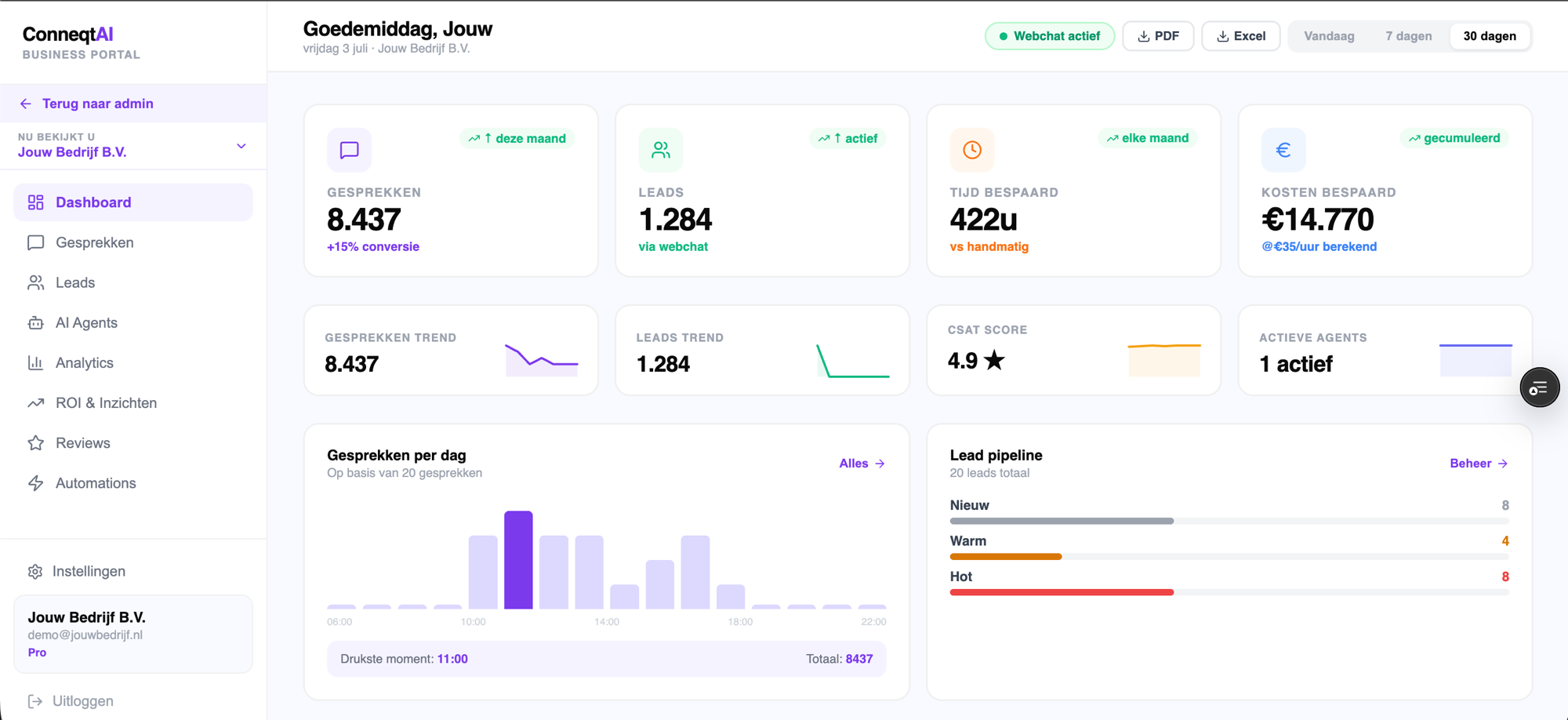The height and width of the screenshot is (720, 1568).
Task: Go to the Leads page
Action: tap(133, 282)
